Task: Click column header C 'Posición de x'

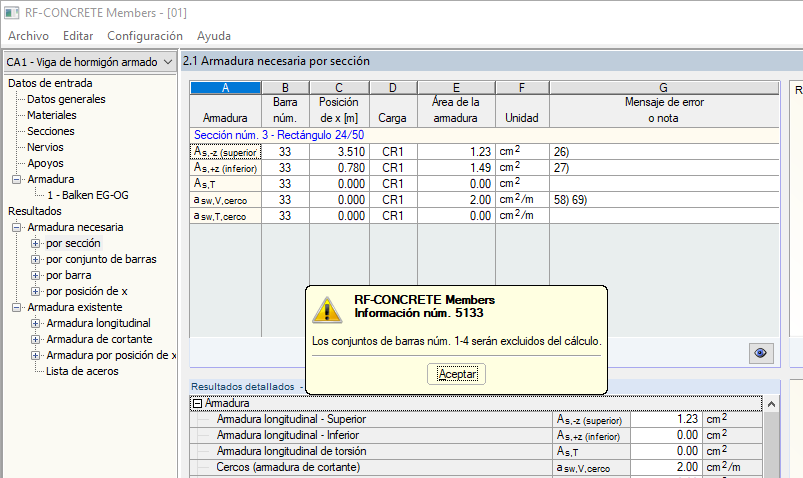Action: tap(339, 103)
